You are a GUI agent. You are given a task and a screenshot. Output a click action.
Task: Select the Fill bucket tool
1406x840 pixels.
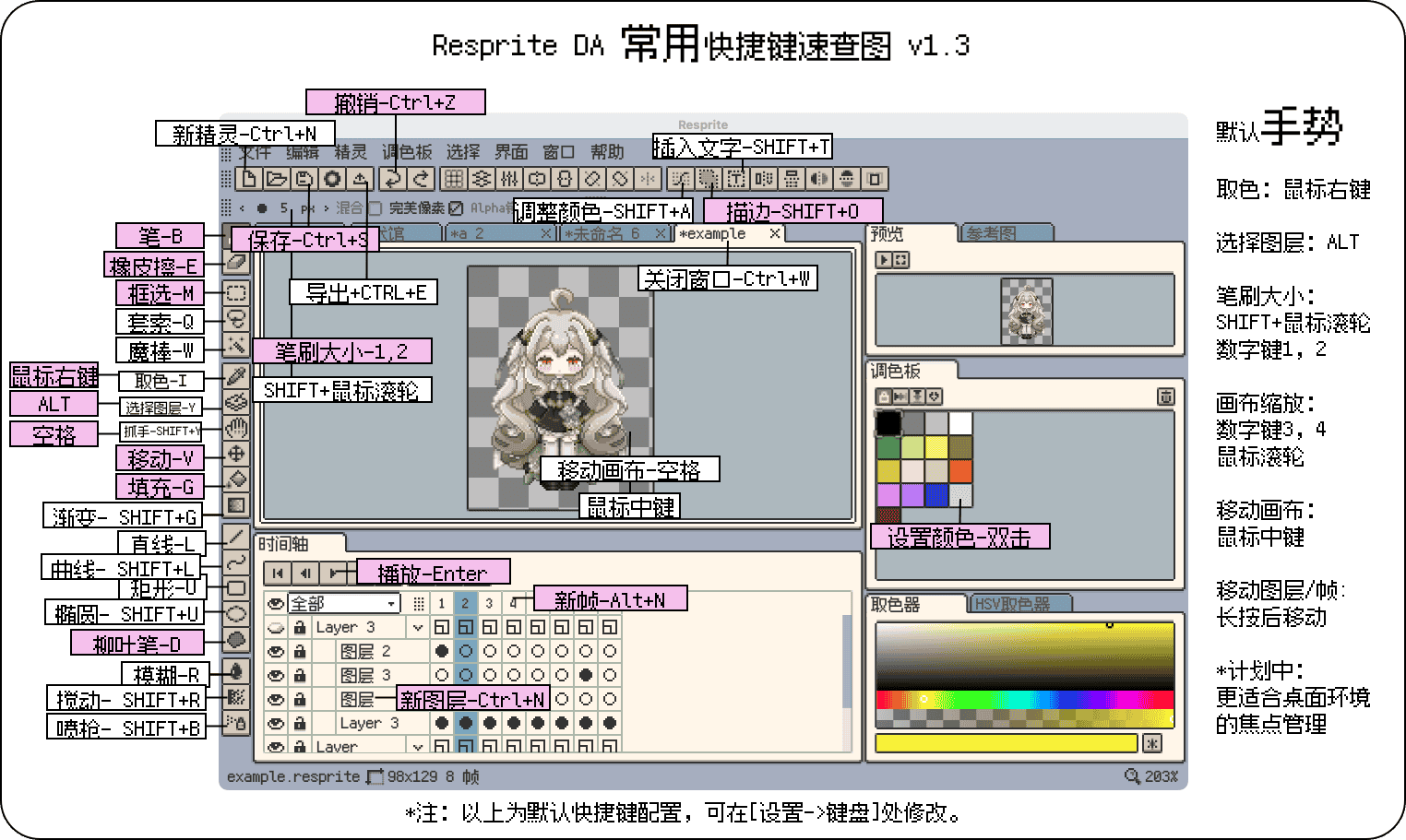coord(237,479)
